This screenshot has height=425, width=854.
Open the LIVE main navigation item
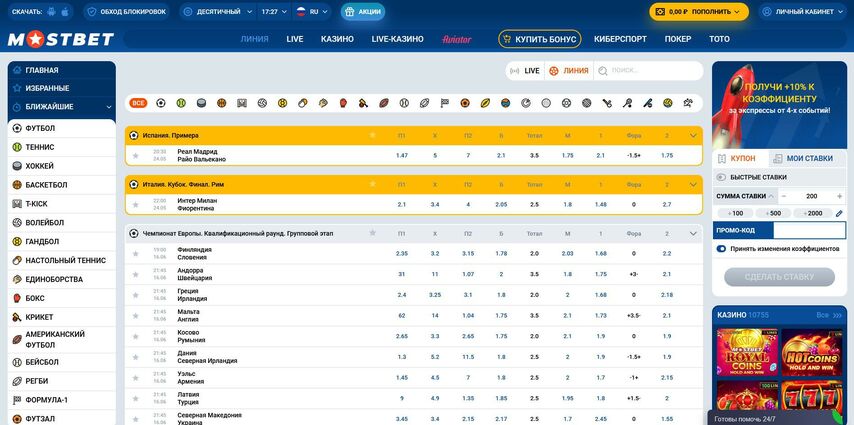coord(295,39)
